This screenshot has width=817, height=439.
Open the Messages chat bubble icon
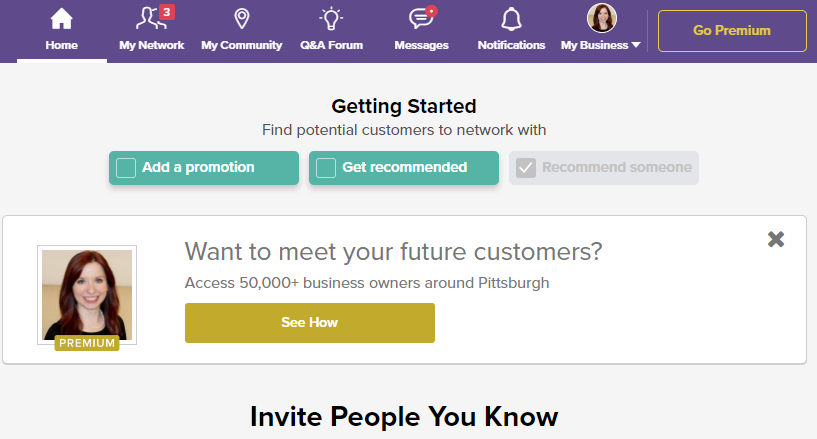420,19
